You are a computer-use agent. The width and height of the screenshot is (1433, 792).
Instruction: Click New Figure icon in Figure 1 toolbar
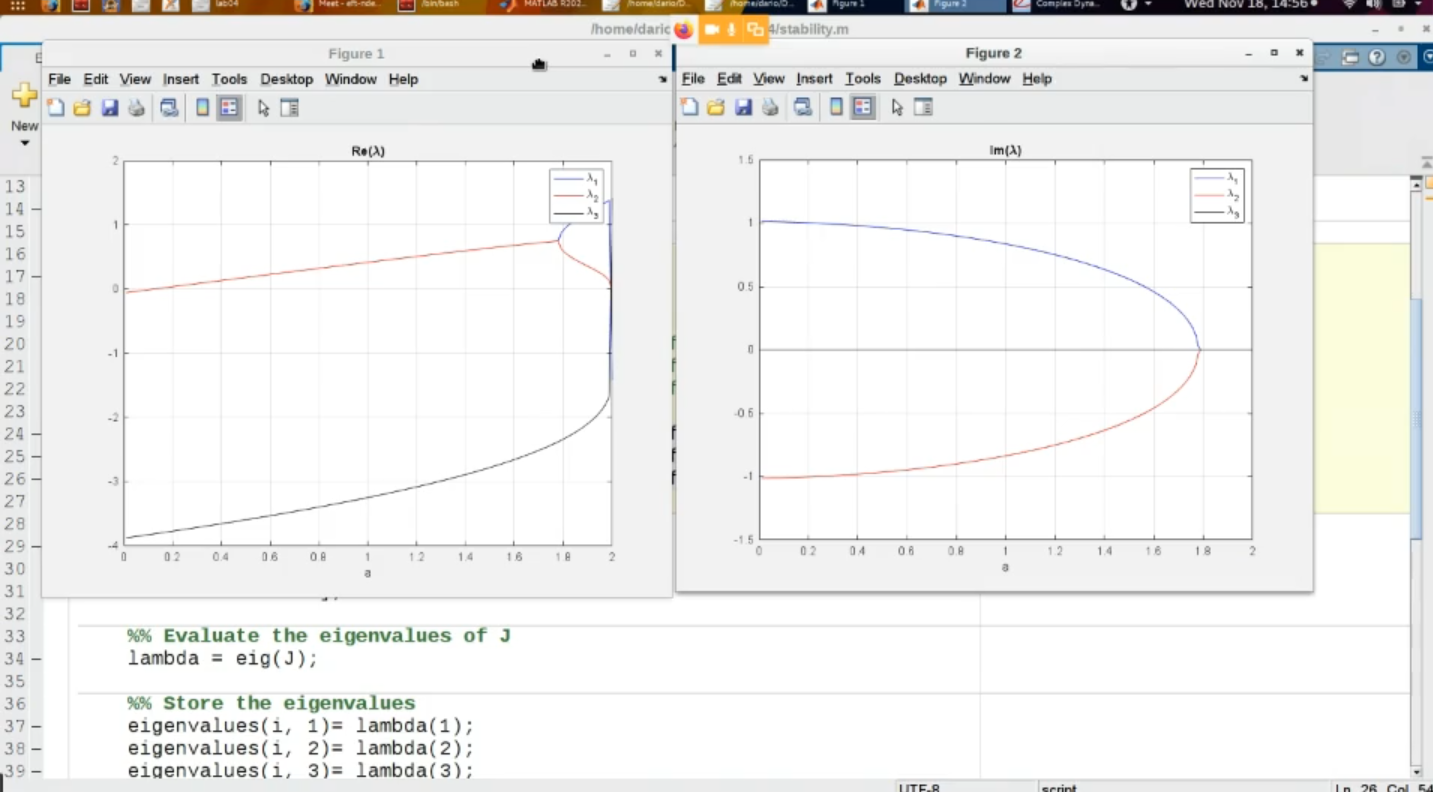[x=56, y=108]
